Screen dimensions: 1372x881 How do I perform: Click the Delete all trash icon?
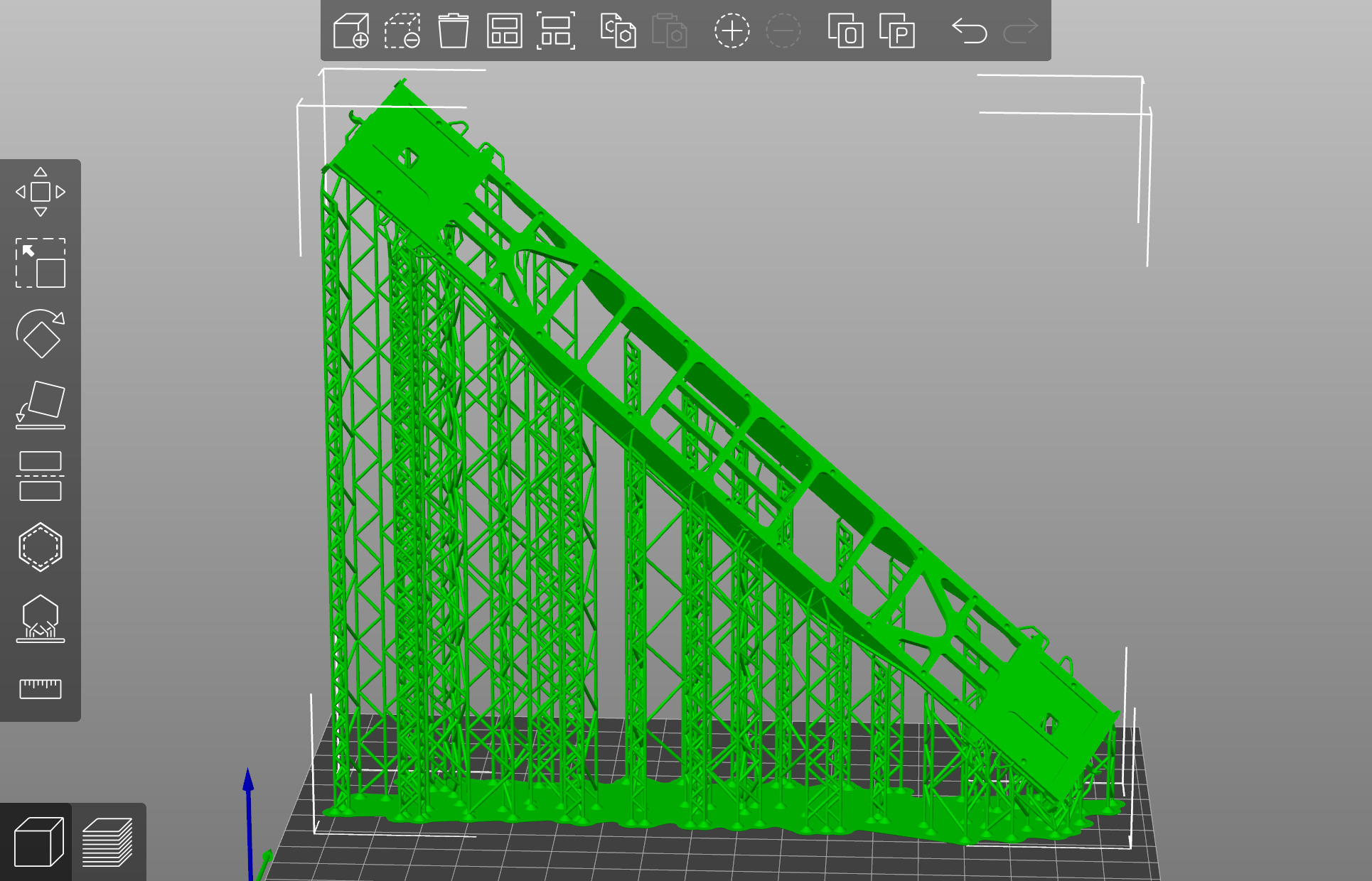pyautogui.click(x=453, y=31)
